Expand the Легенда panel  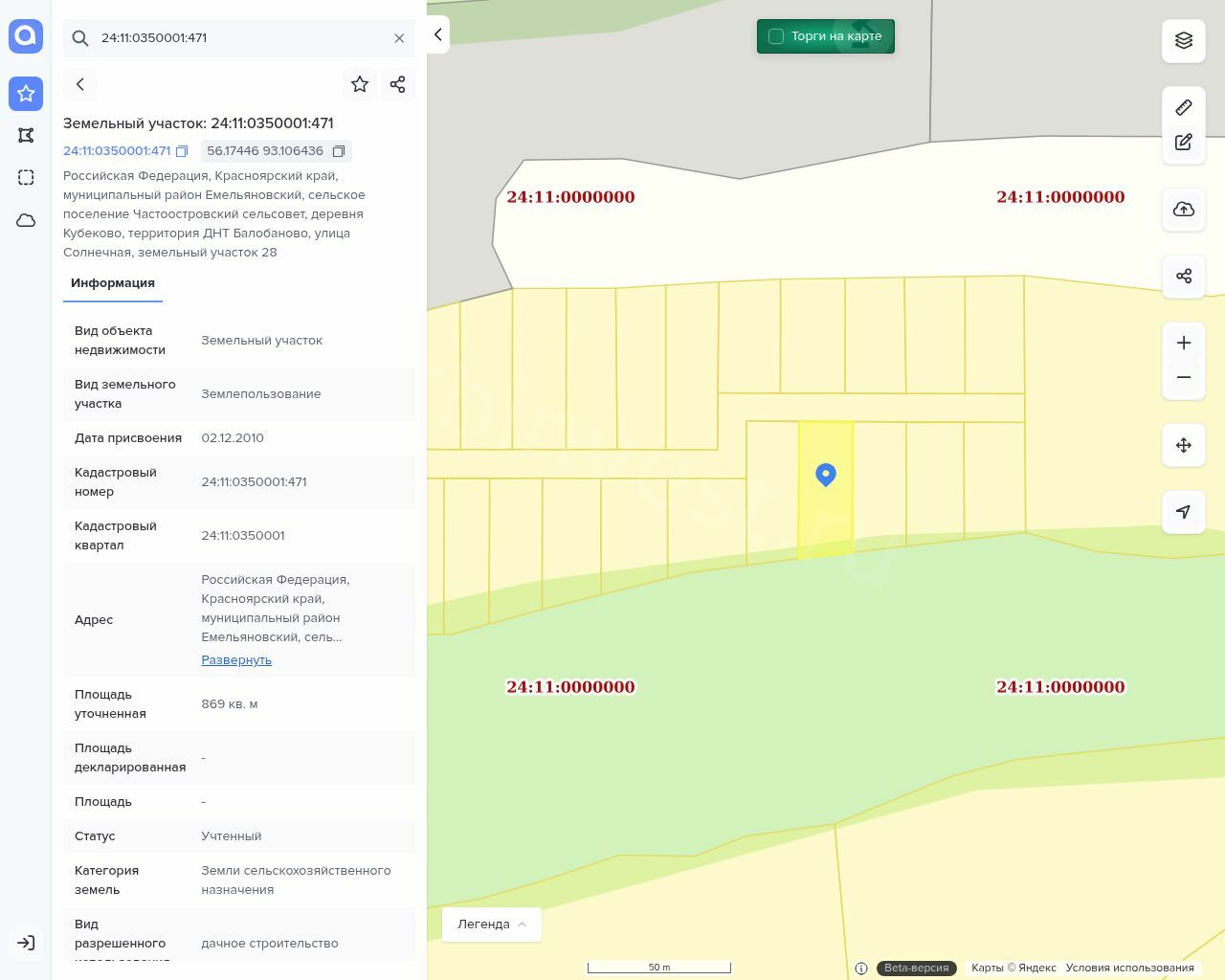(491, 924)
